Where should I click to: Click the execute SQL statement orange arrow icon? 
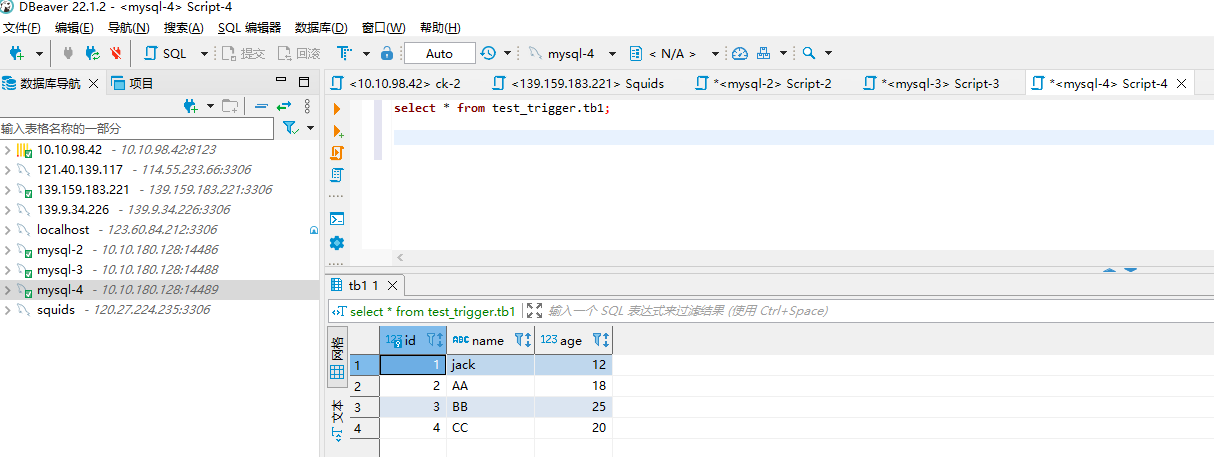(336, 108)
